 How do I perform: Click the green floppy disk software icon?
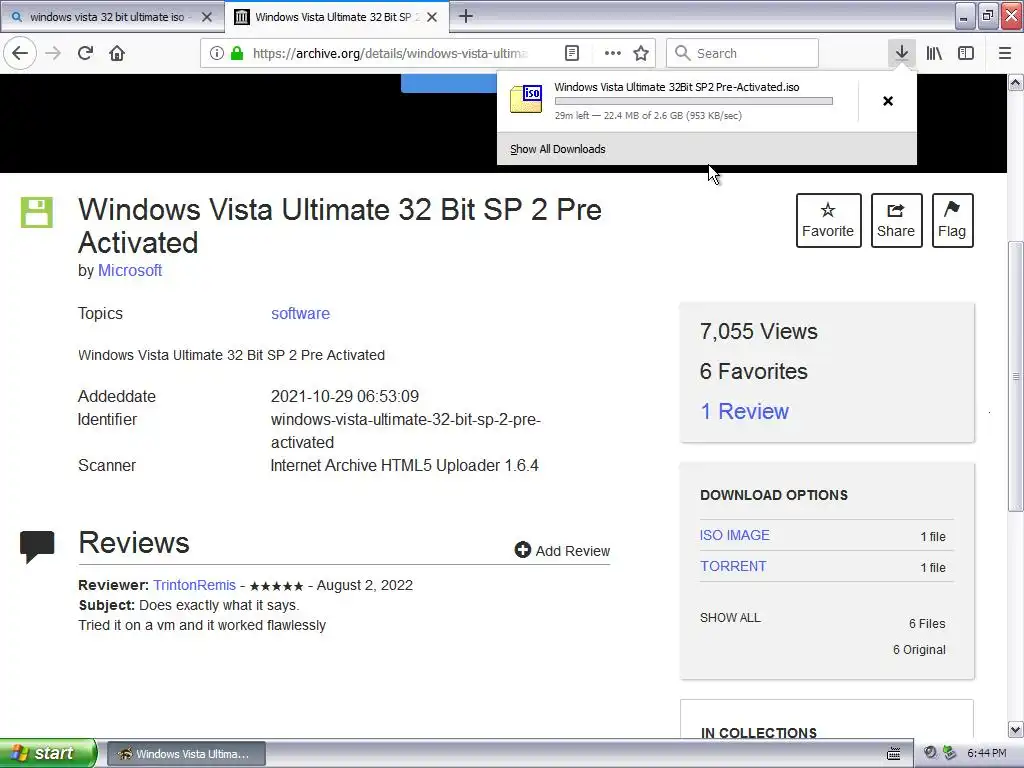[x=37, y=212]
